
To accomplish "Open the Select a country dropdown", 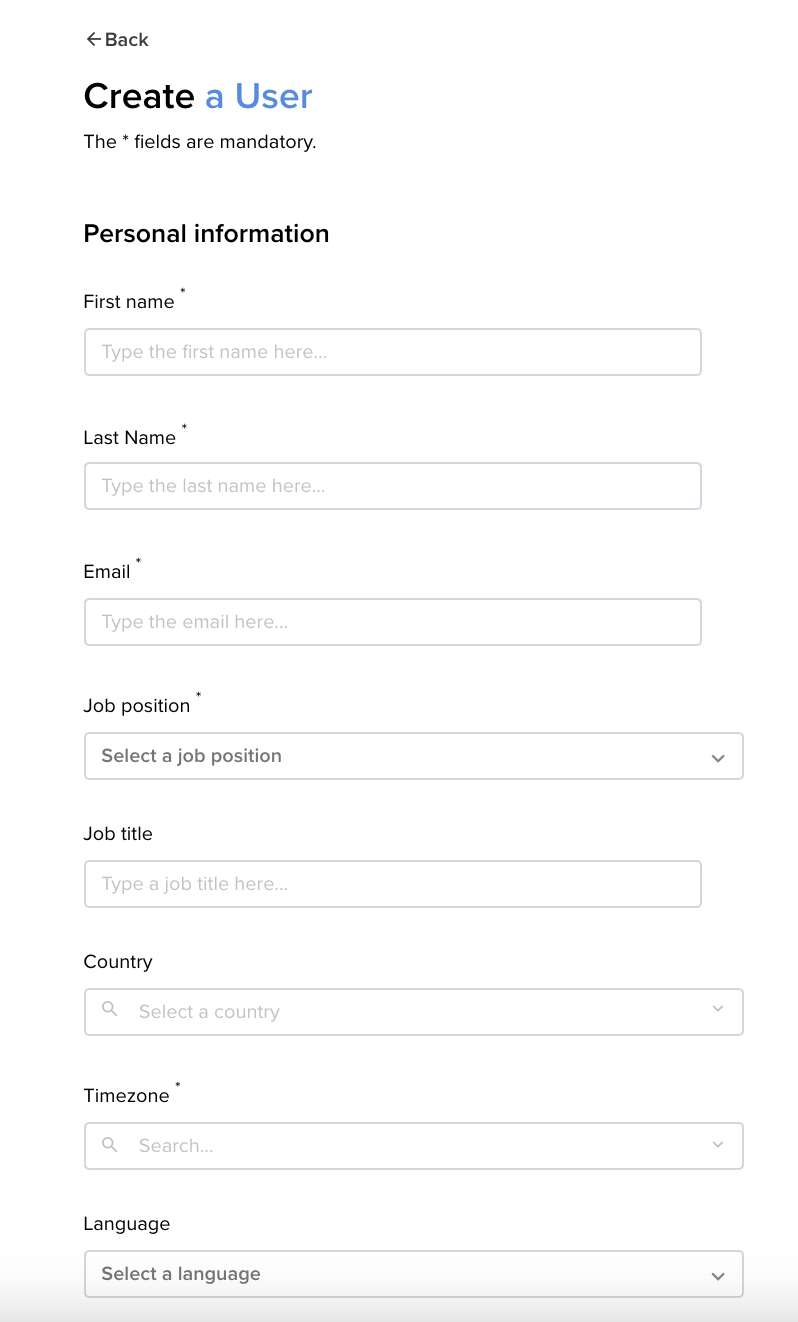I will pos(413,1012).
